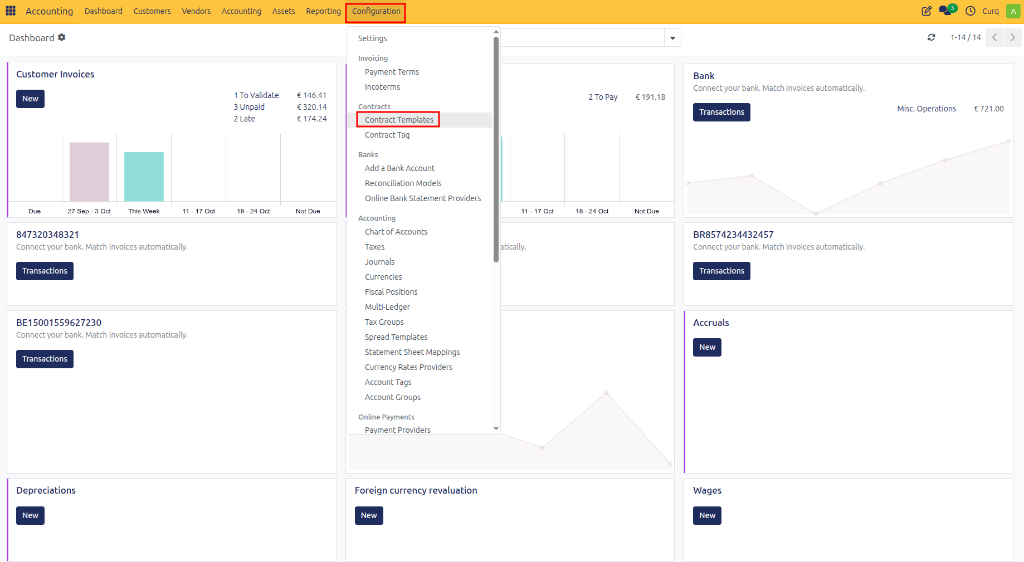Click the Configuration menu scrollbar thumb

coord(496,149)
